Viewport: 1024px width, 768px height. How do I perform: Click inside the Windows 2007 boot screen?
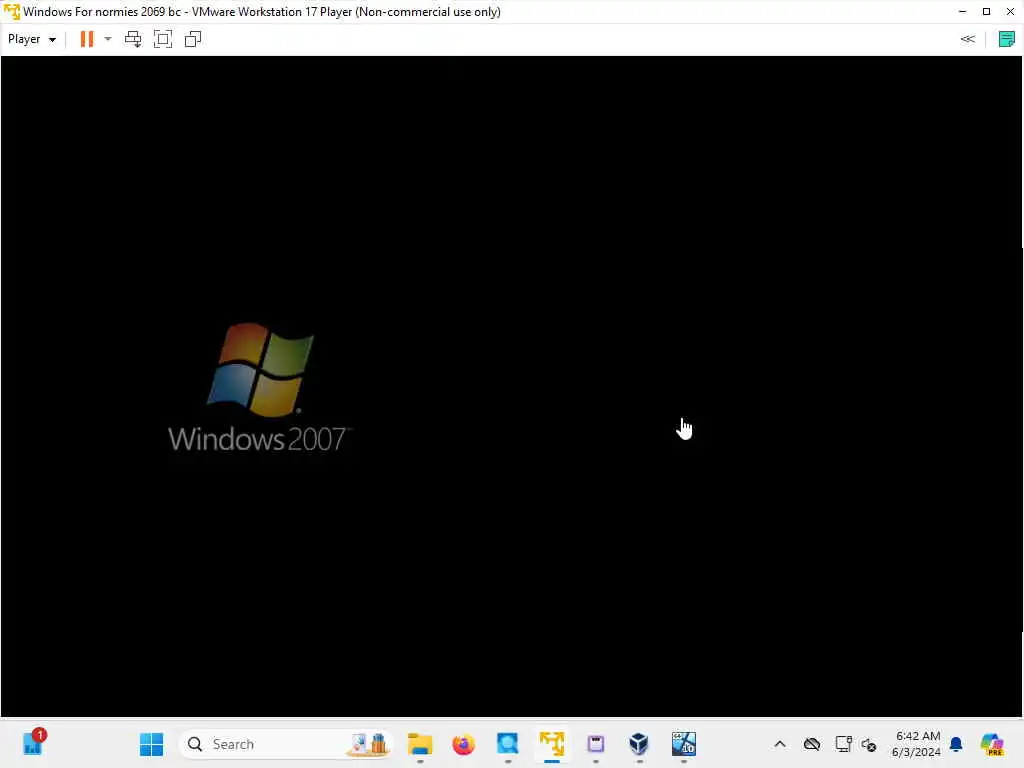511,386
